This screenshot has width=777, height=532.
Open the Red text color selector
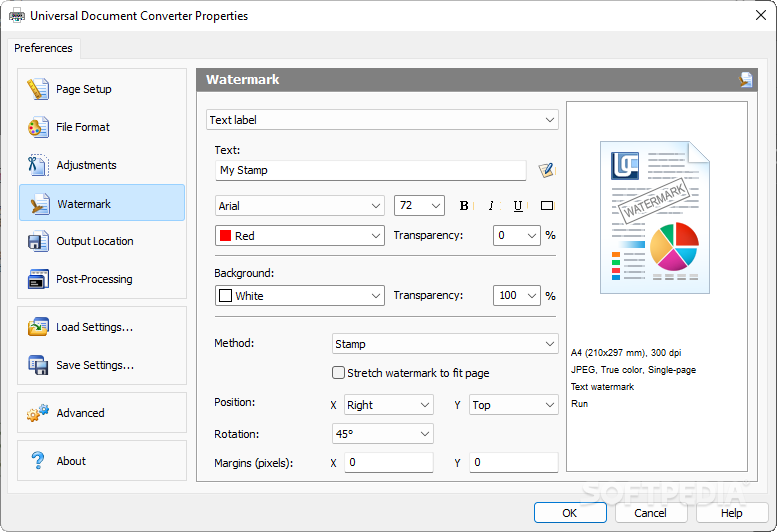point(300,235)
